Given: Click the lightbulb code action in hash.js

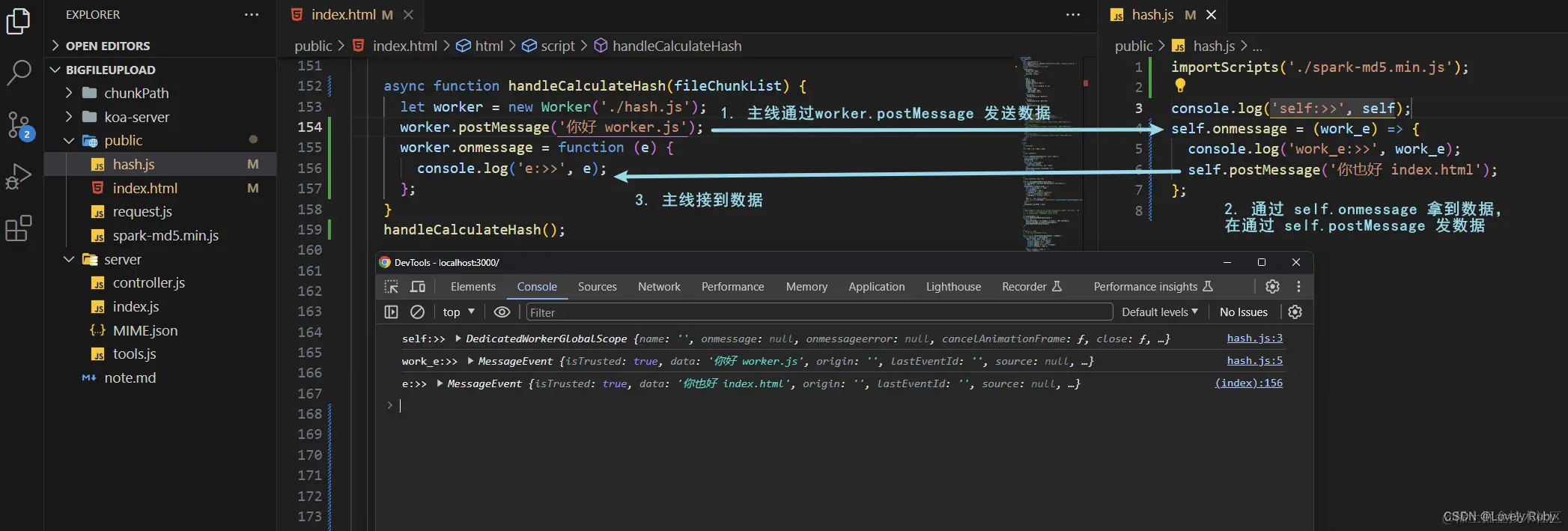Looking at the screenshot, I should 1180,85.
